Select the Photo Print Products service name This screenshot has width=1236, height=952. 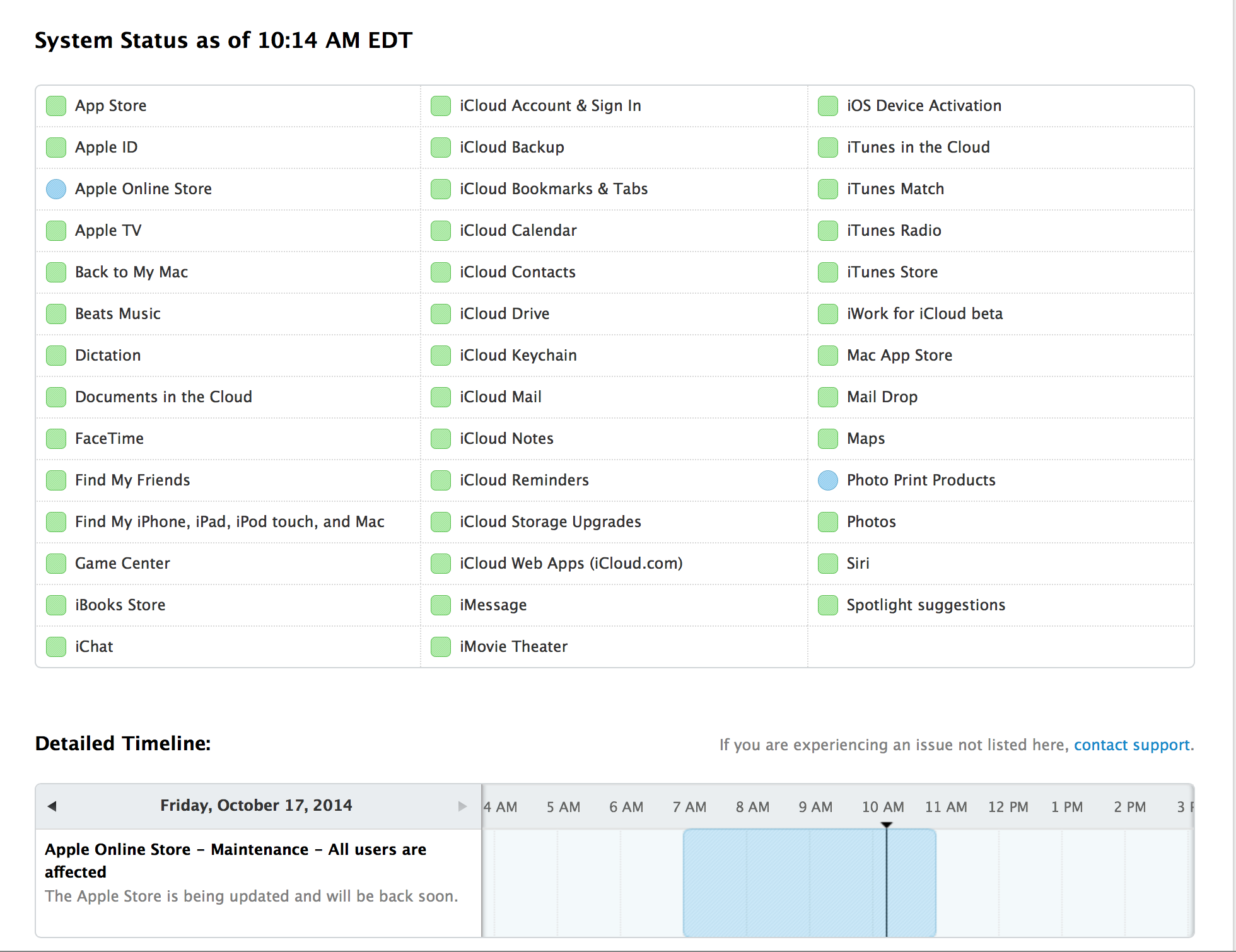point(921,480)
